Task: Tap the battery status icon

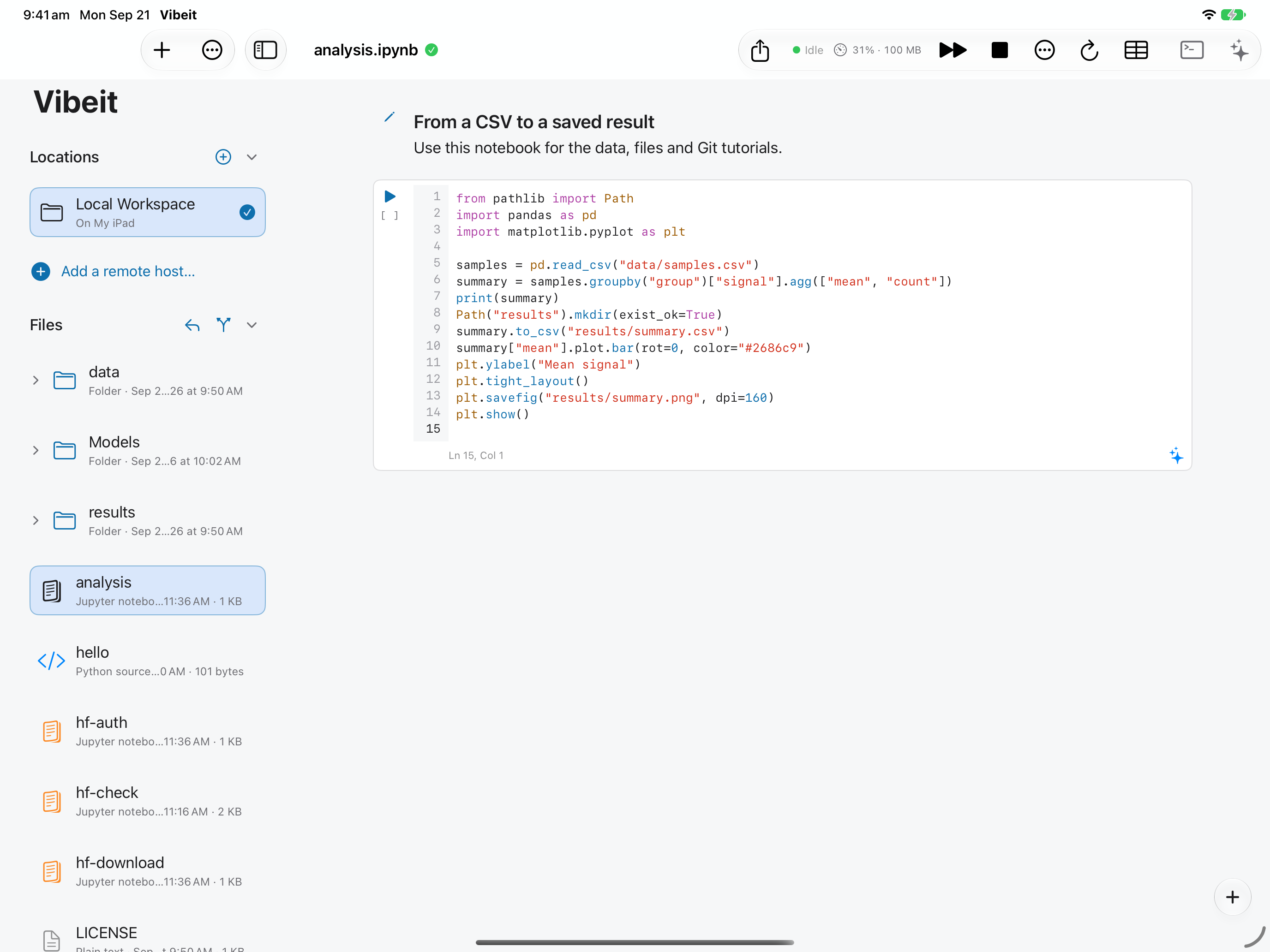Action: click(x=1233, y=14)
